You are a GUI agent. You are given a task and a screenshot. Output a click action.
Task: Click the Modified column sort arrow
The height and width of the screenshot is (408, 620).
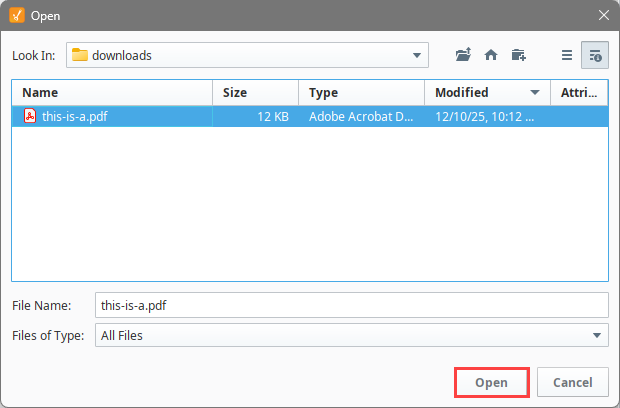535,93
